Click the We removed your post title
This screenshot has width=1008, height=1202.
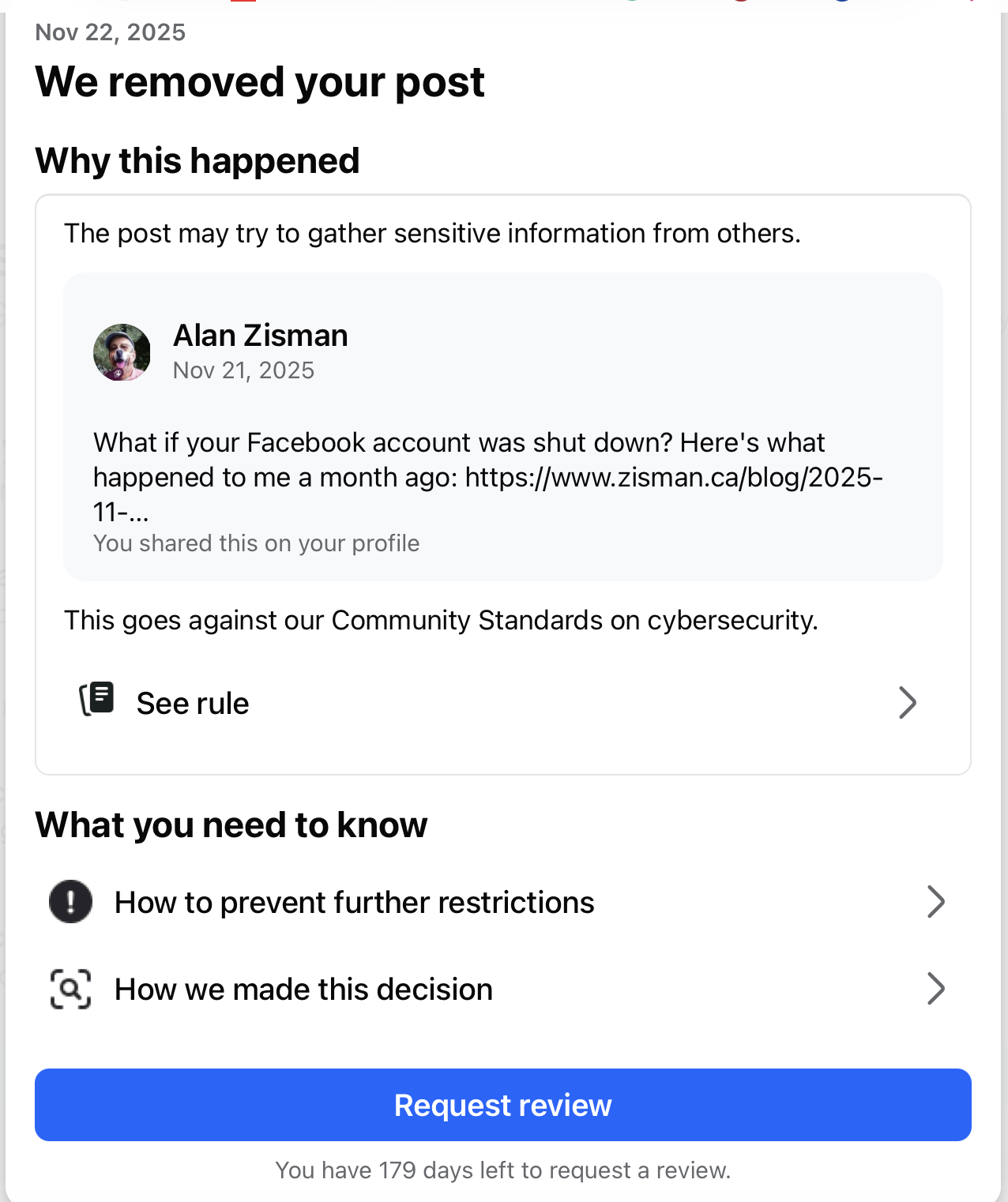pyautogui.click(x=261, y=81)
